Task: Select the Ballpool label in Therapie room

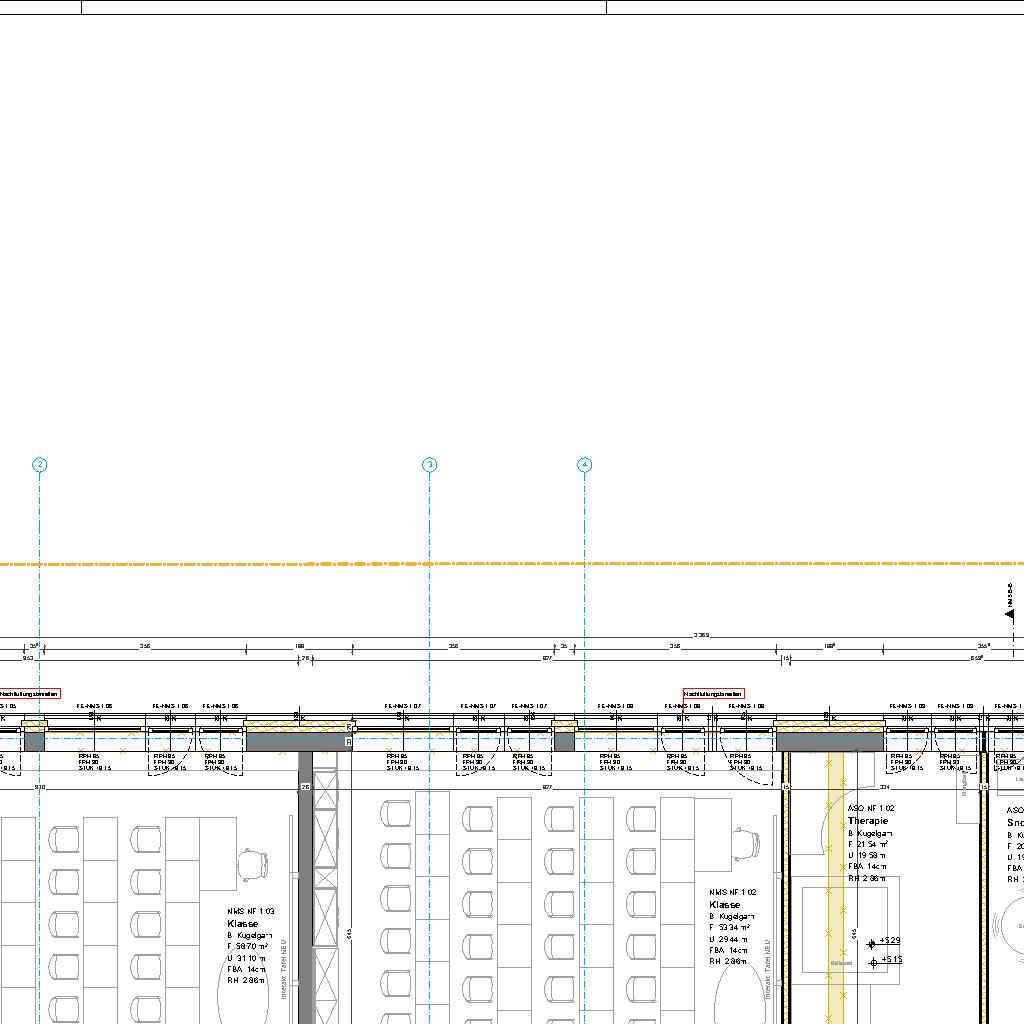Action: [840, 963]
